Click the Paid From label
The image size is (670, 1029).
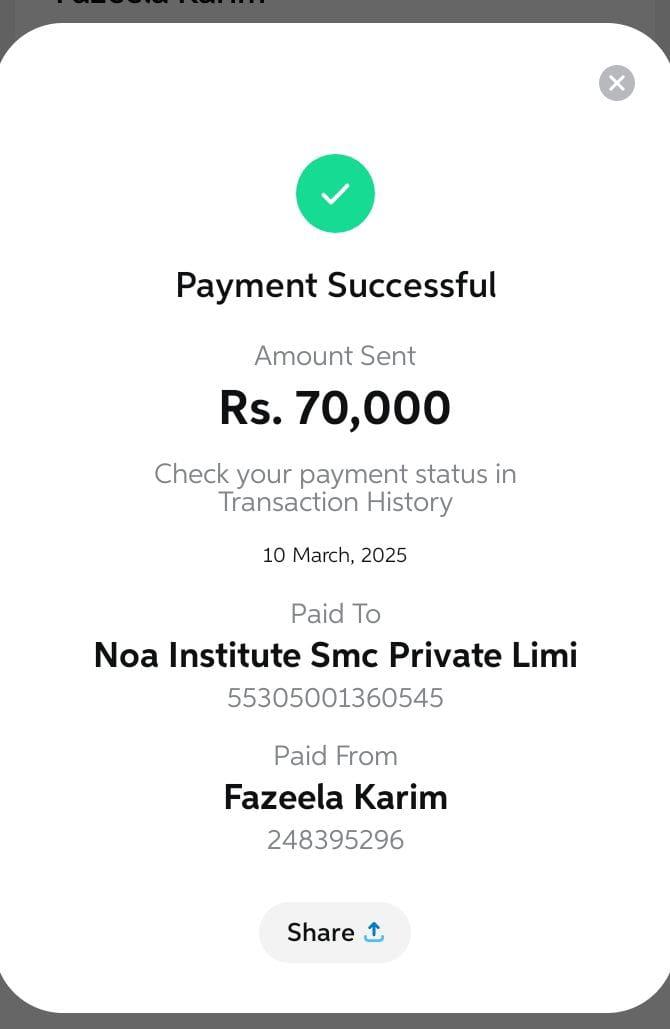335,755
